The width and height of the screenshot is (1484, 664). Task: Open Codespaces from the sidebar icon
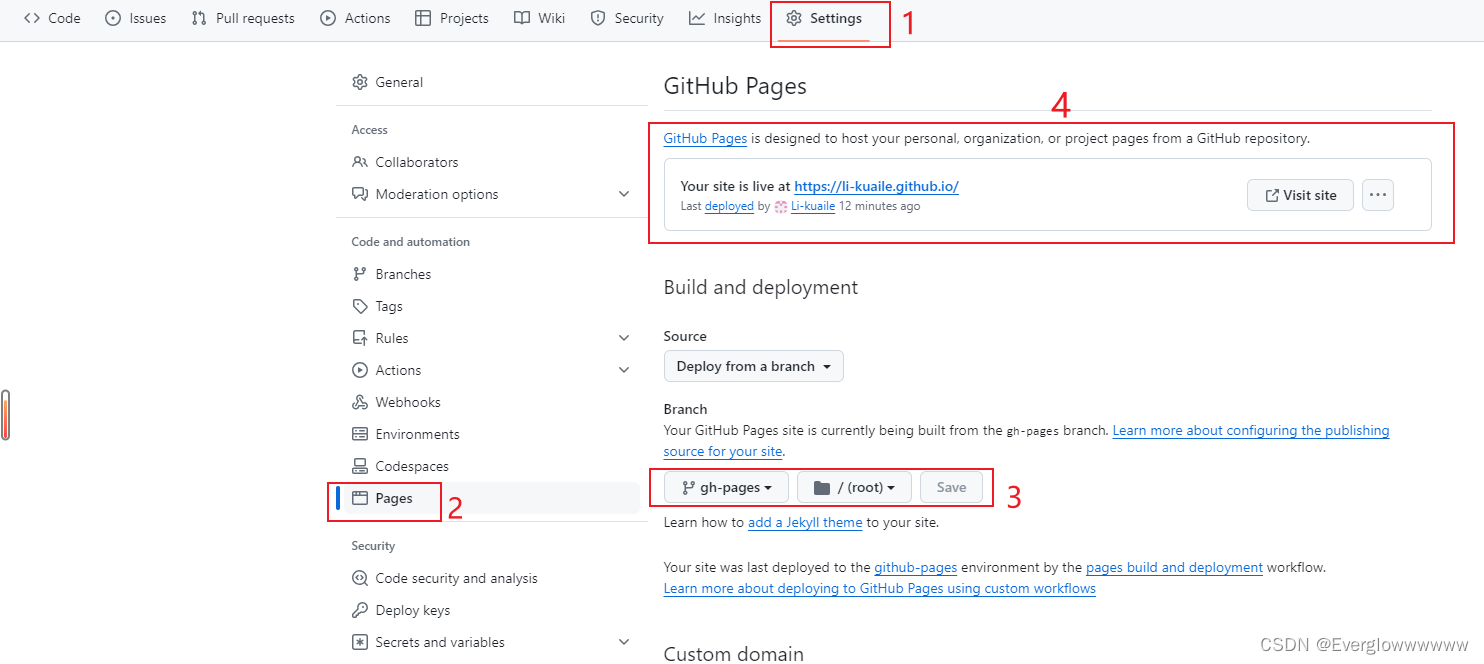360,465
